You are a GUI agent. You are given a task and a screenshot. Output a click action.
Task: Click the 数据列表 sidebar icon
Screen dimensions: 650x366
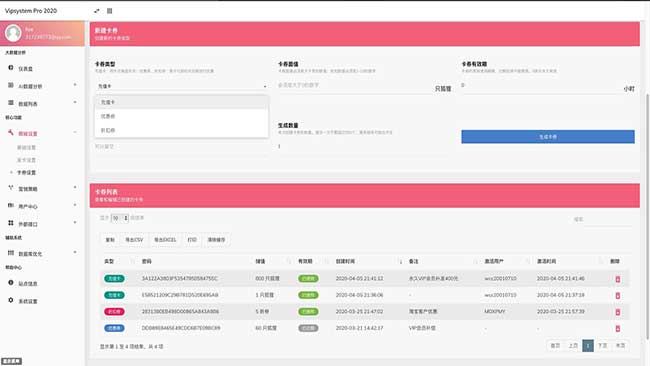pos(11,102)
